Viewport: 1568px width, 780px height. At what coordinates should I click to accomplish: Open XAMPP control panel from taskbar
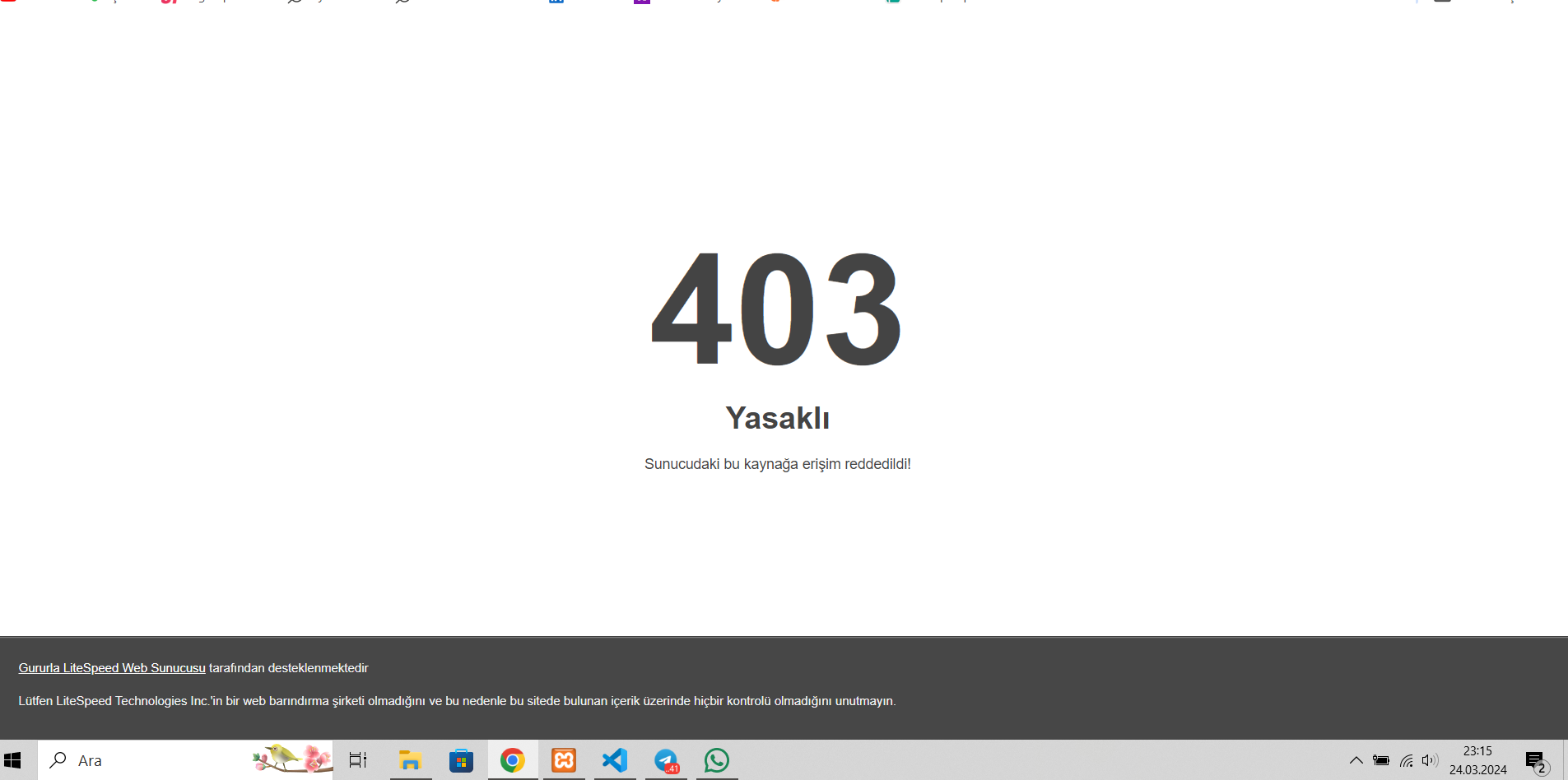tap(564, 760)
